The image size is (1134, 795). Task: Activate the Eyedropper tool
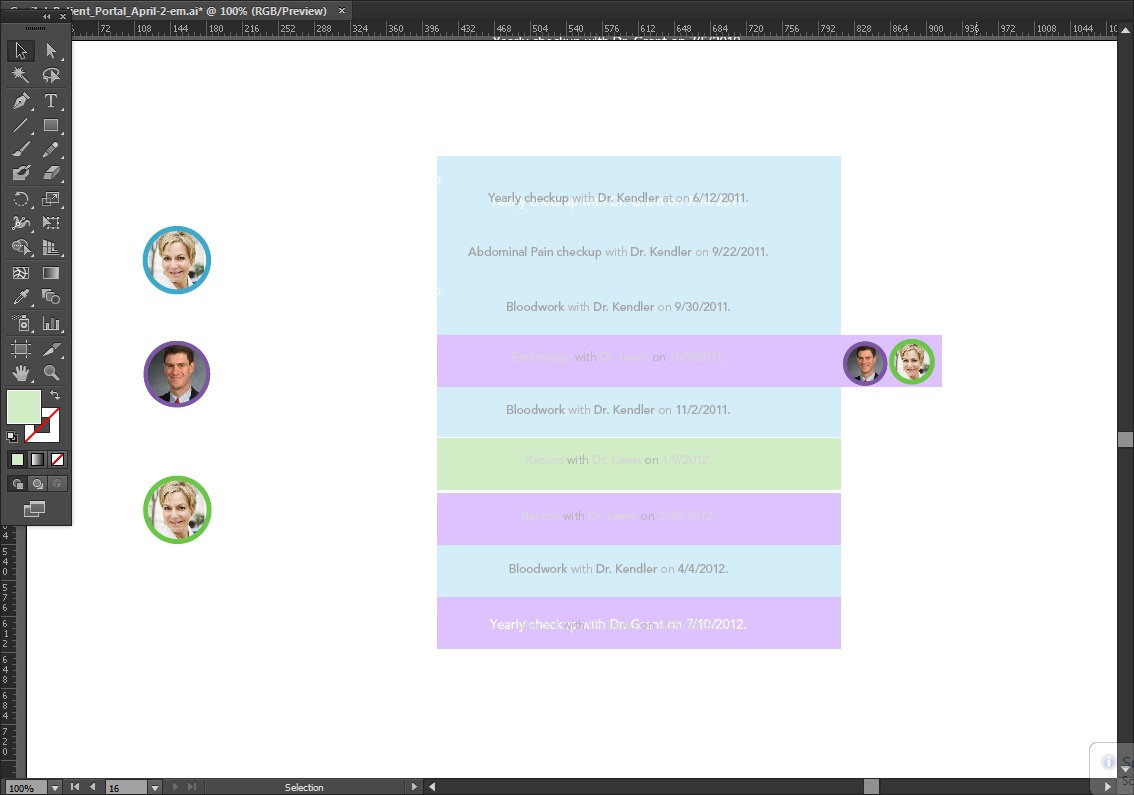tap(20, 297)
